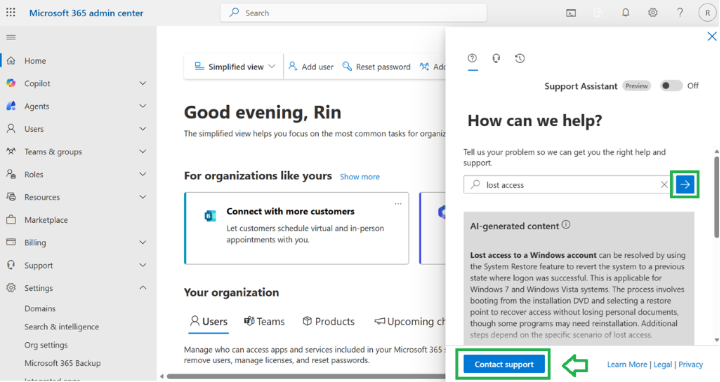Screen dimensions: 720x382
Task: Click the Roles icon in sidebar
Action: tap(11, 174)
